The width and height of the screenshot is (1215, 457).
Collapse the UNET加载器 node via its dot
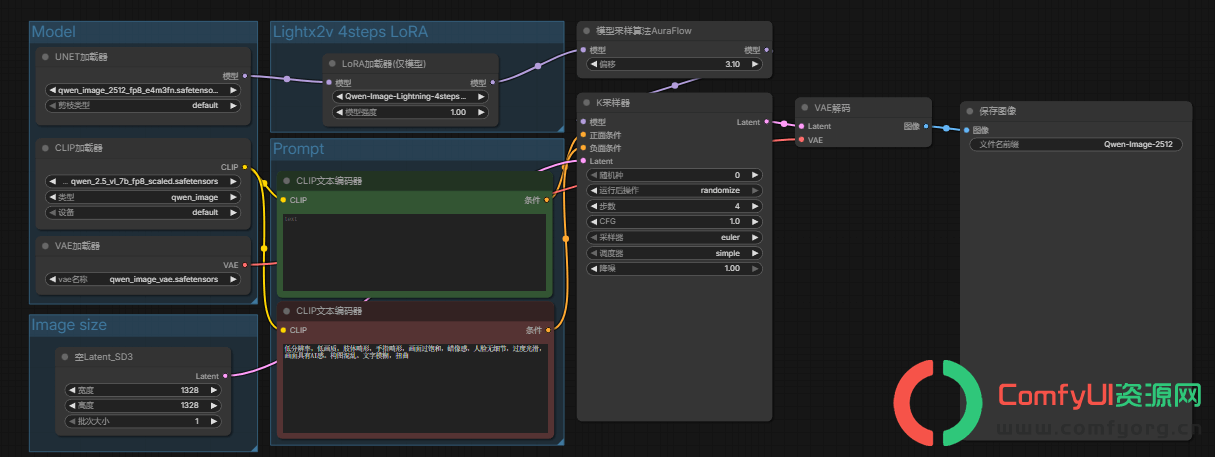(x=46, y=57)
